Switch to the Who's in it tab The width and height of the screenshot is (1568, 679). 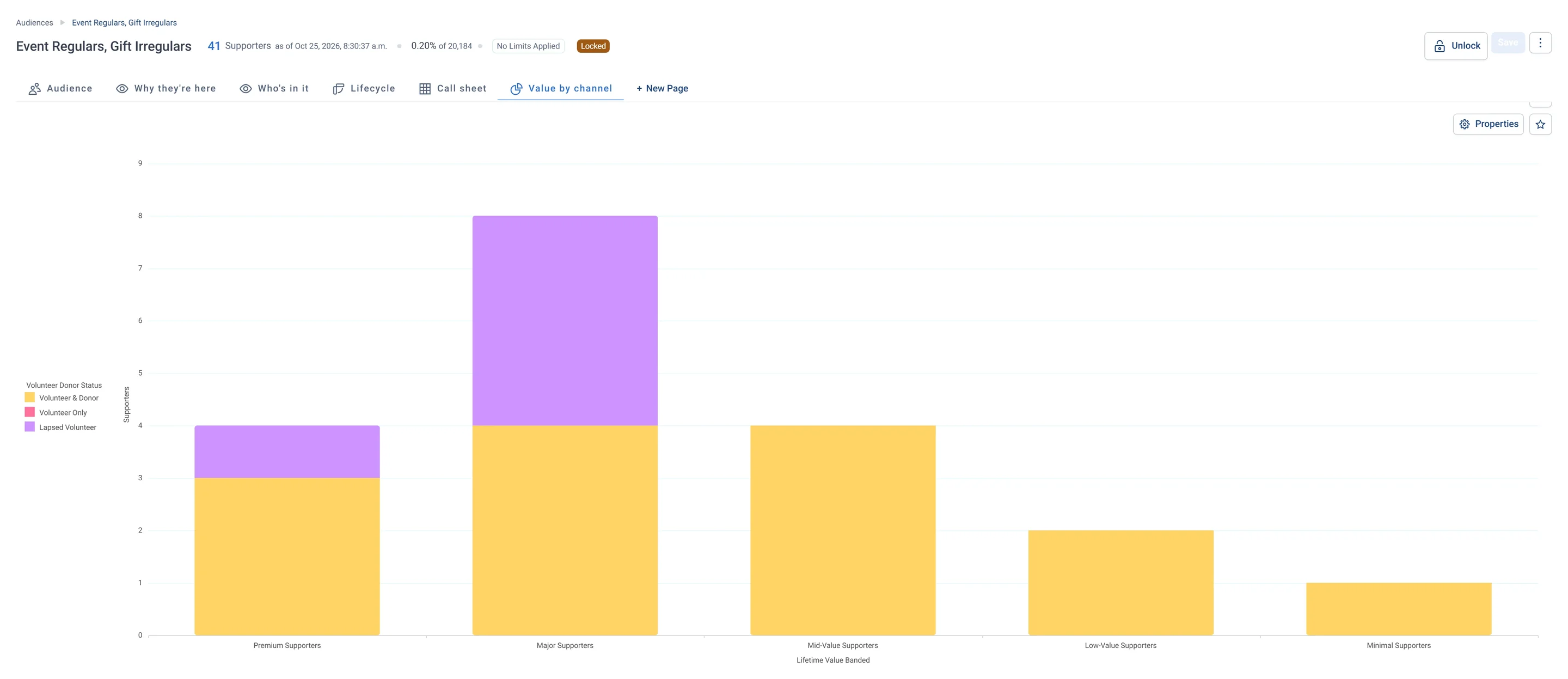[274, 88]
